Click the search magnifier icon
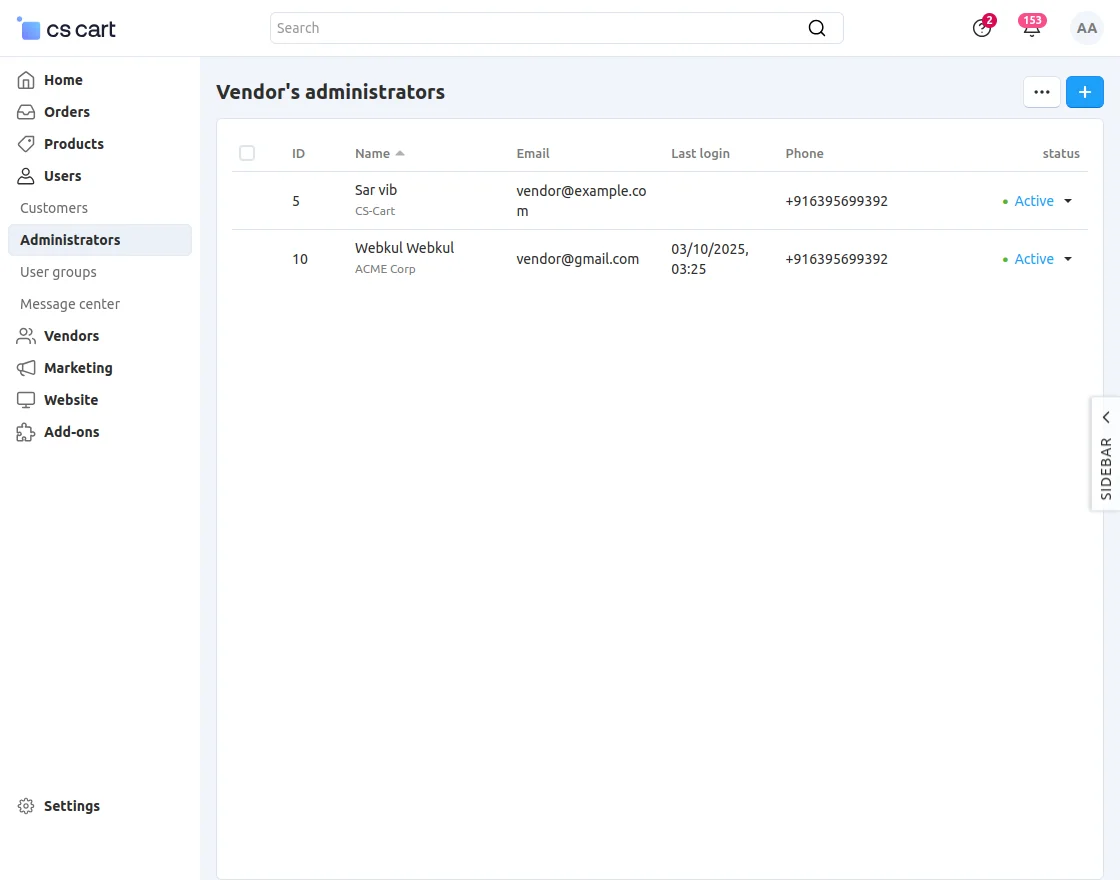1120x880 pixels. [817, 28]
